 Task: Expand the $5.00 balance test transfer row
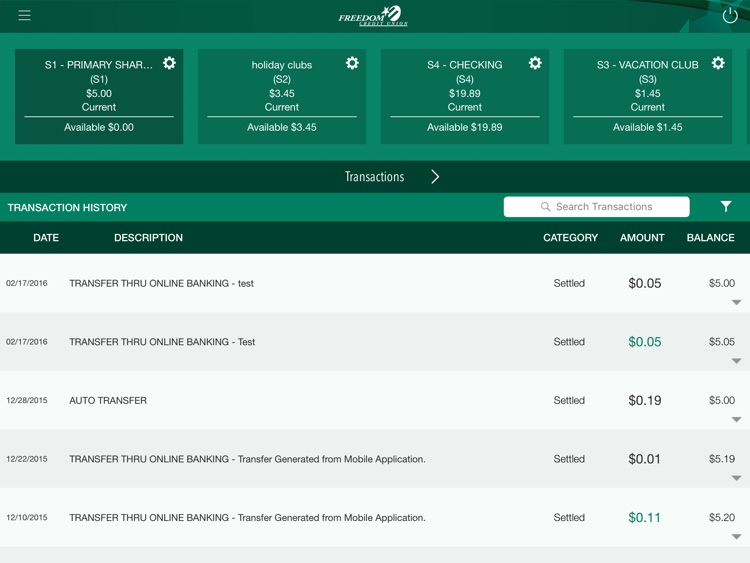pos(737,302)
